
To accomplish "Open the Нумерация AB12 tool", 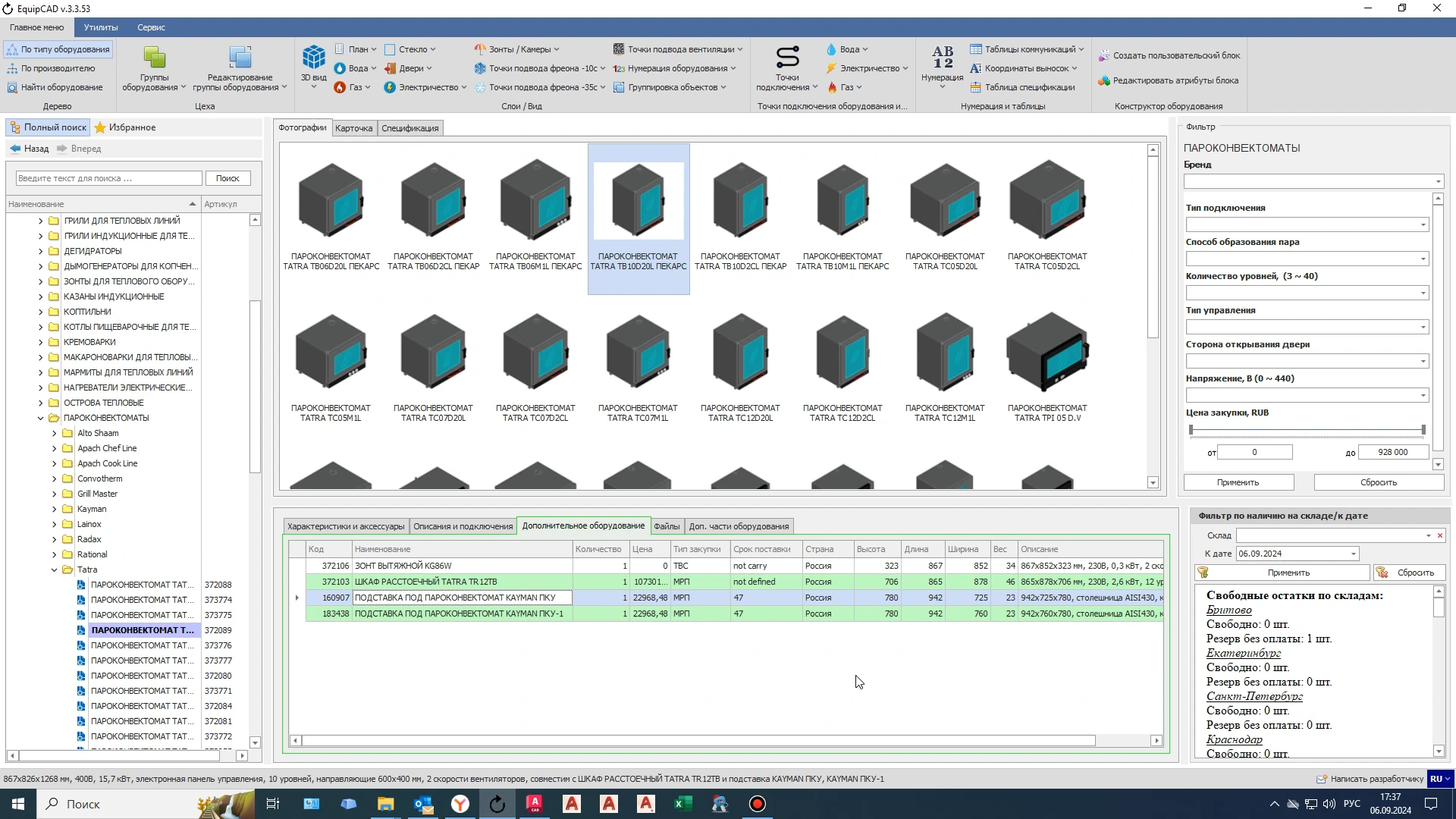I will pyautogui.click(x=943, y=67).
